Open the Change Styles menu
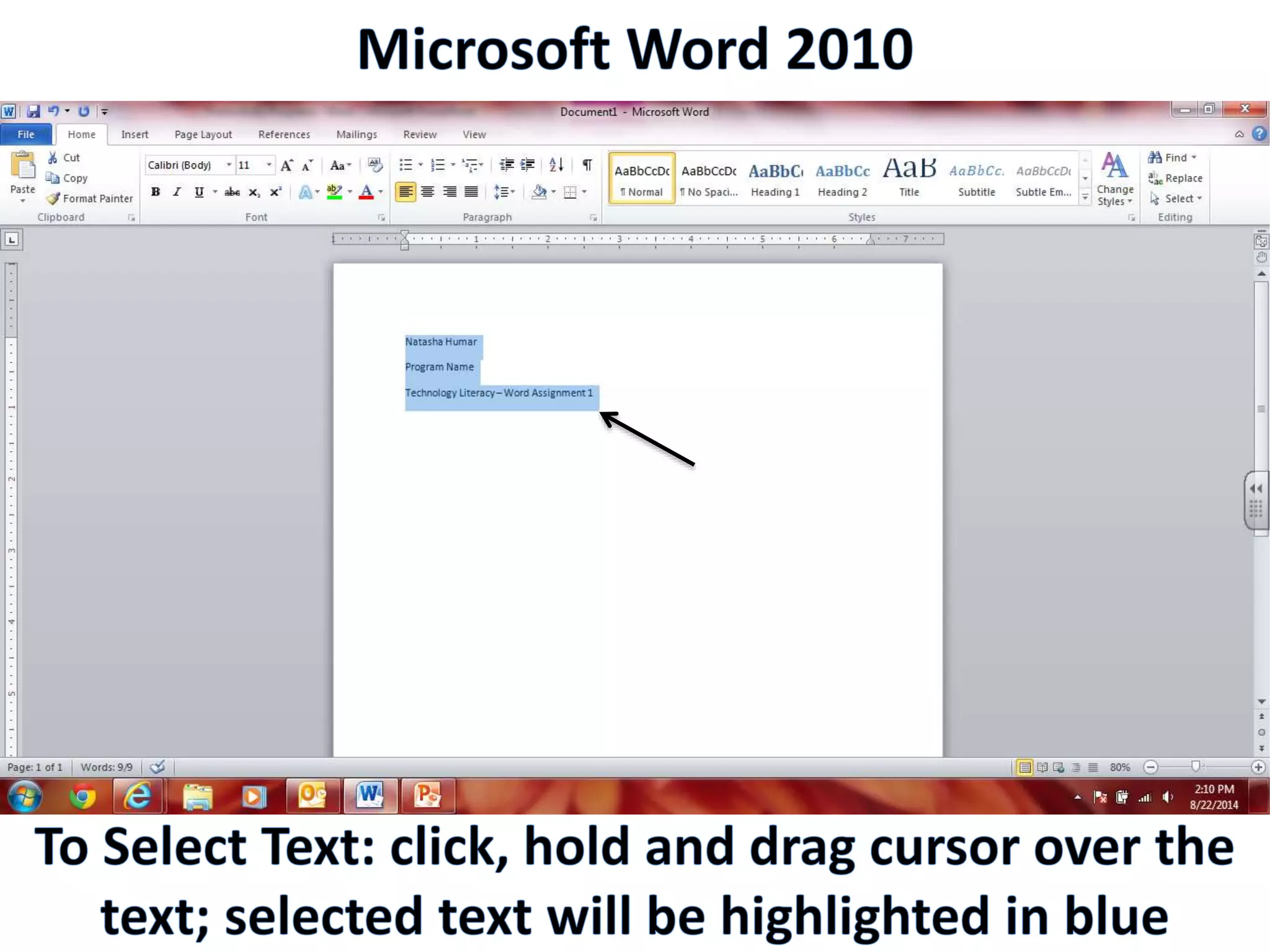The image size is (1270, 952). point(1115,179)
